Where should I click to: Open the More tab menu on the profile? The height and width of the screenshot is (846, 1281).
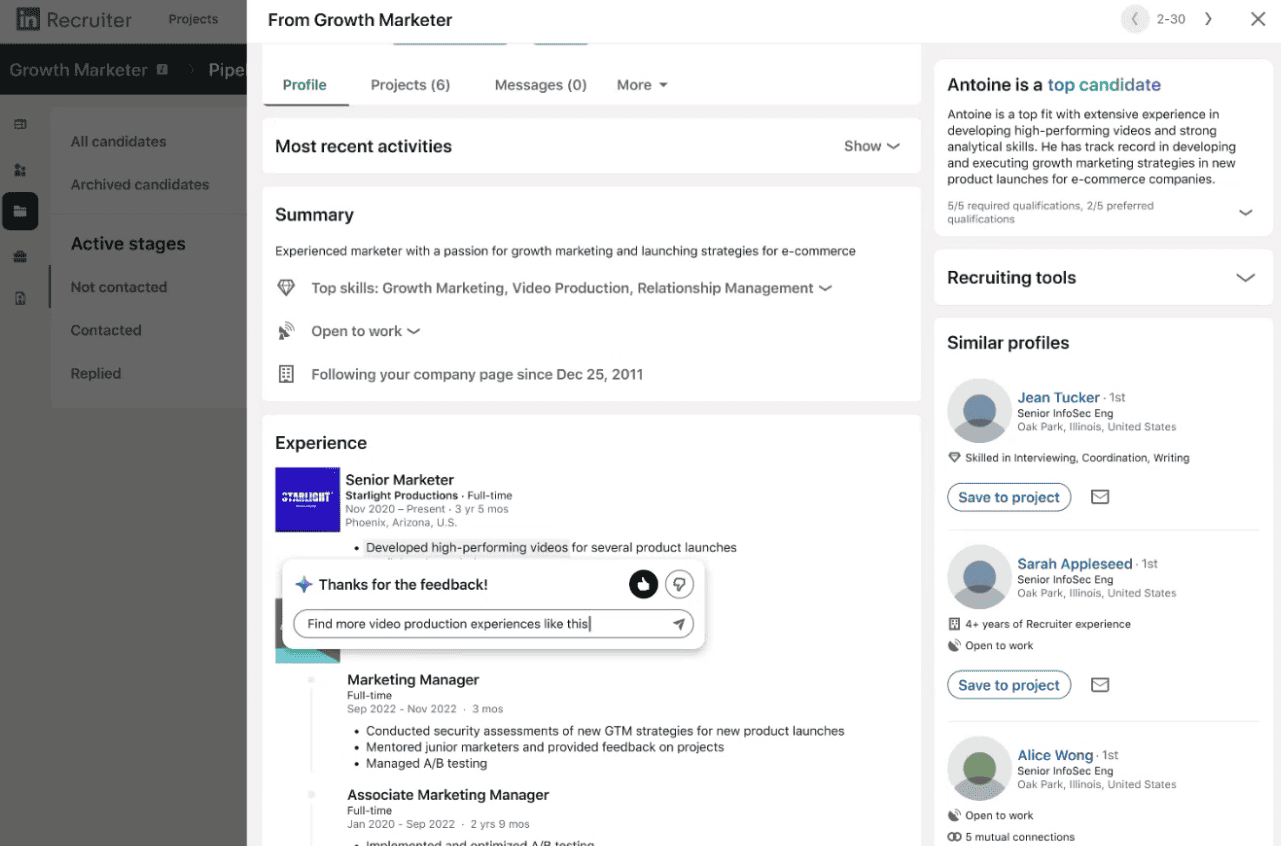pyautogui.click(x=641, y=85)
